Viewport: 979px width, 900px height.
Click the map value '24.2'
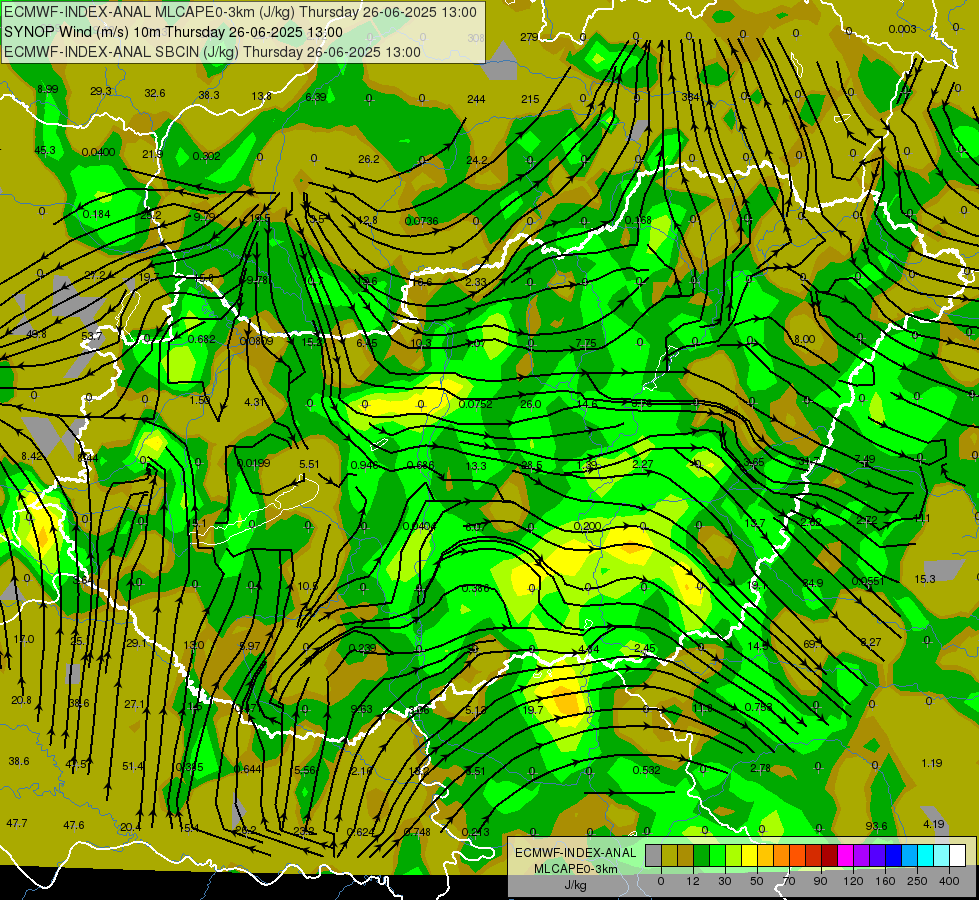click(x=477, y=160)
